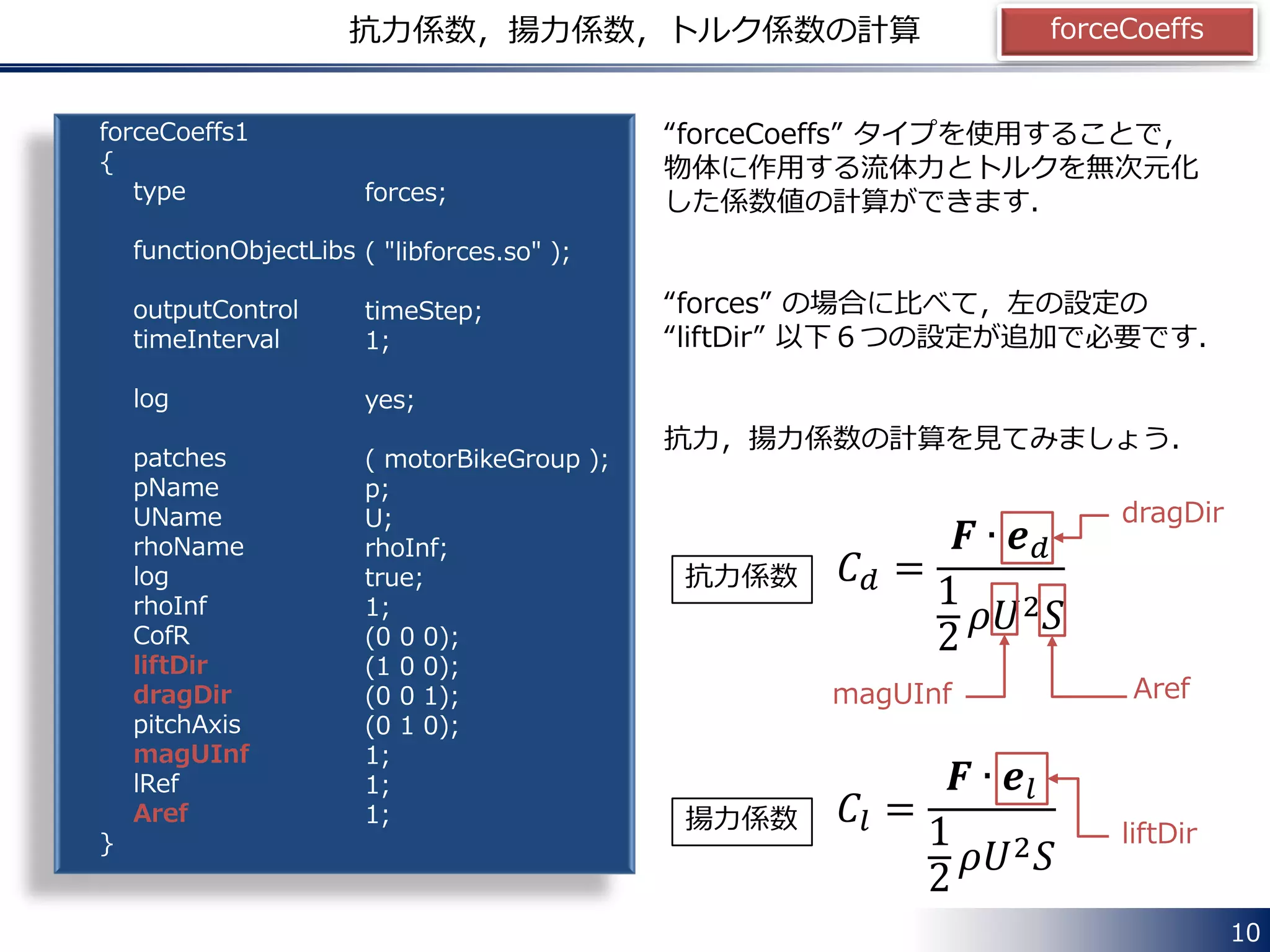
Task: Click the 'lRef' keyword
Action: pos(156,784)
